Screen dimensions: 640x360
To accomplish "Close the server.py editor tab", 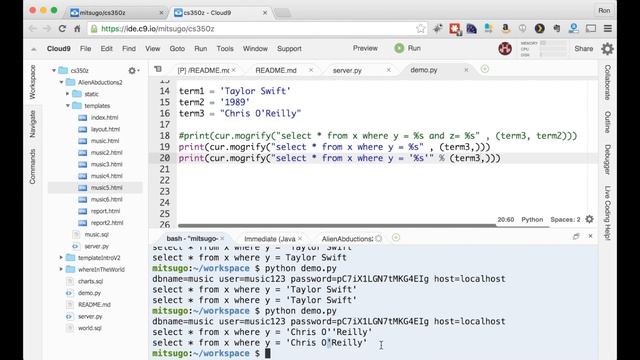I will click(389, 70).
